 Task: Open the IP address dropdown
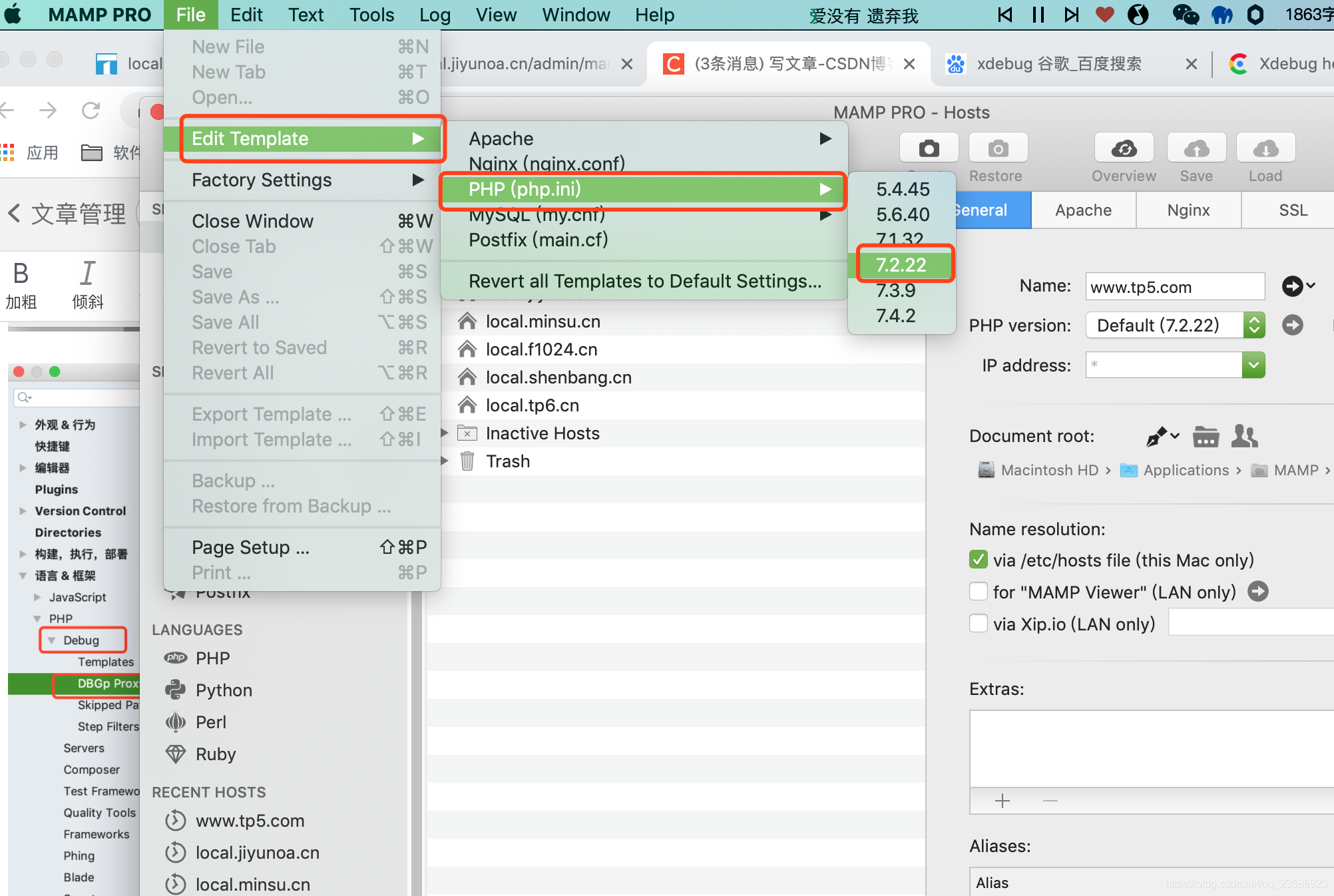click(1253, 365)
